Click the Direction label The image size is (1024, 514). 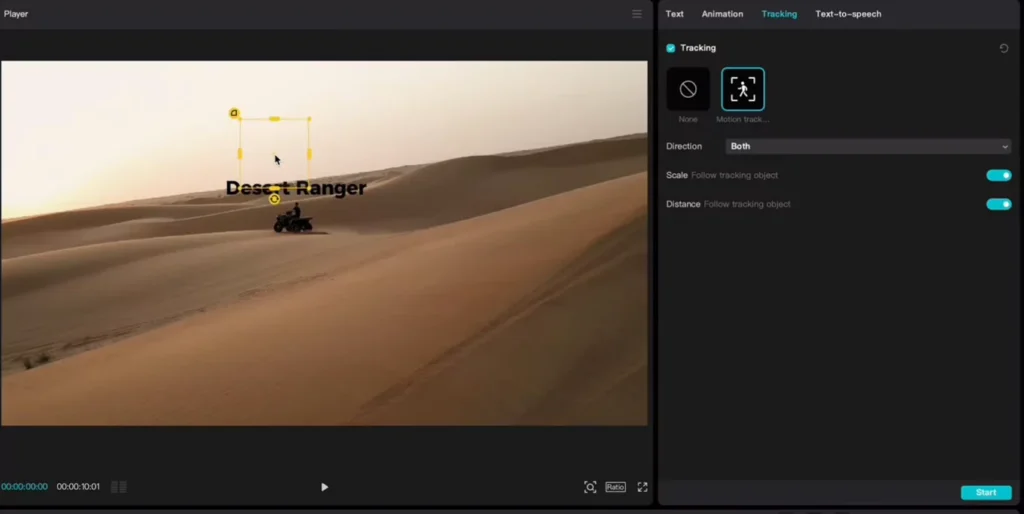(x=684, y=146)
